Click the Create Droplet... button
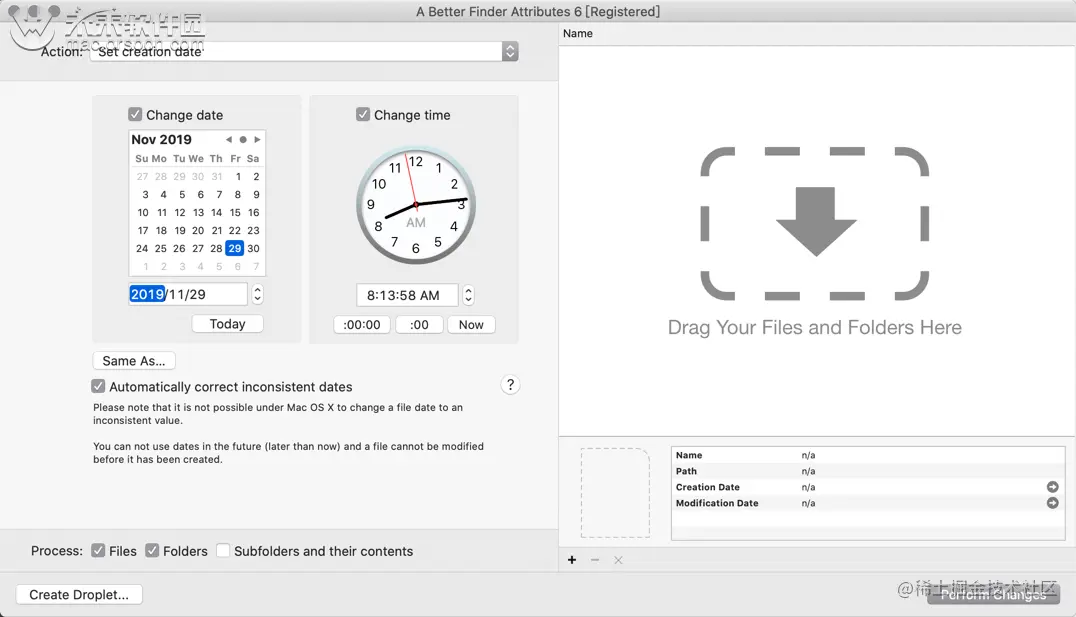Image resolution: width=1076 pixels, height=617 pixels. point(79,594)
